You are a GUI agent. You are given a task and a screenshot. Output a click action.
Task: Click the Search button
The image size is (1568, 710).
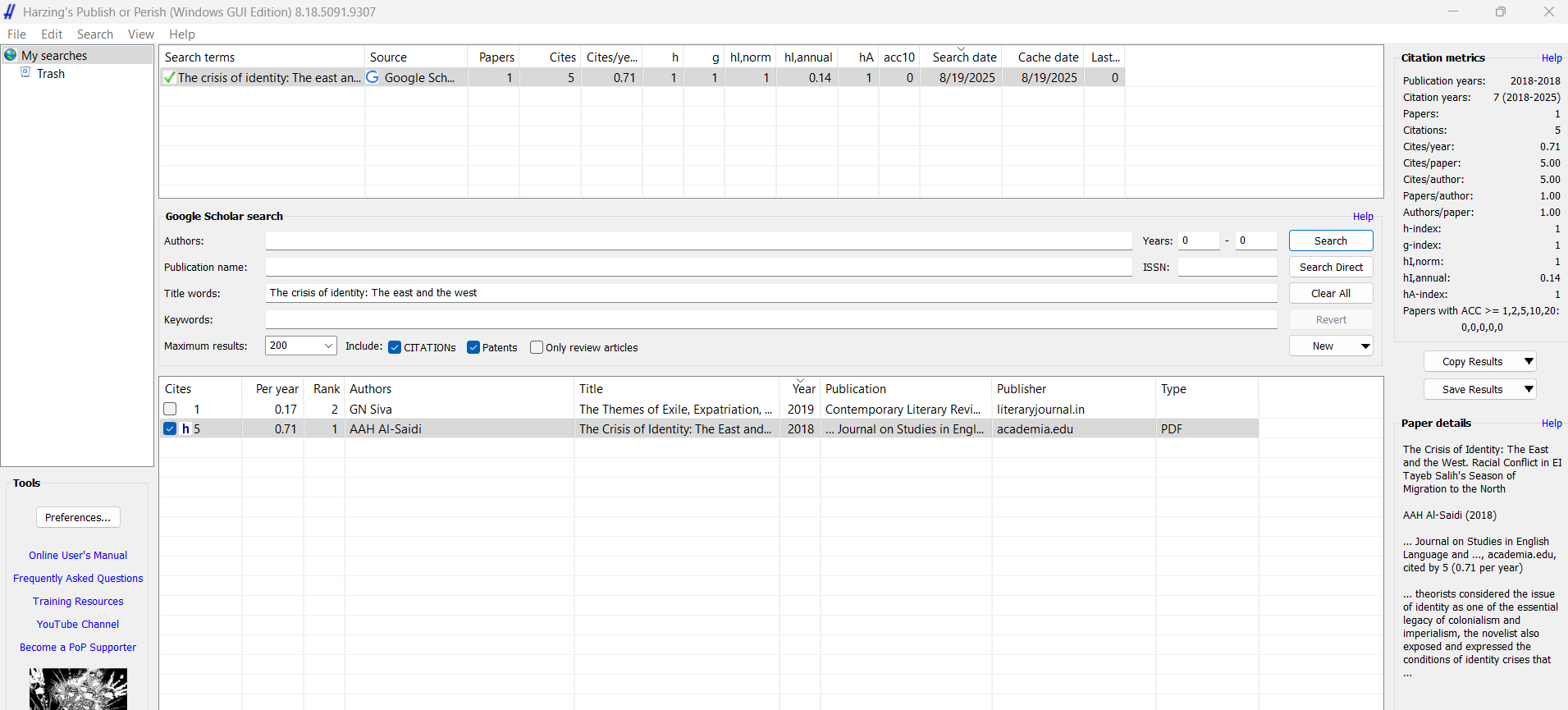click(x=1330, y=240)
